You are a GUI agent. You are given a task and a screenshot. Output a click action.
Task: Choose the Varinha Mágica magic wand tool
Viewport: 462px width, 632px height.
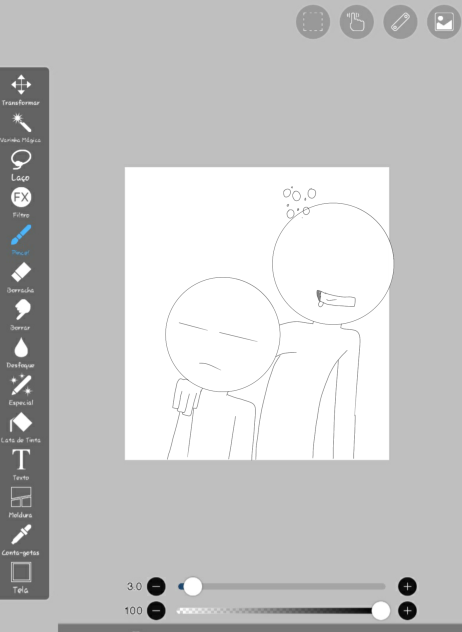coord(21,128)
